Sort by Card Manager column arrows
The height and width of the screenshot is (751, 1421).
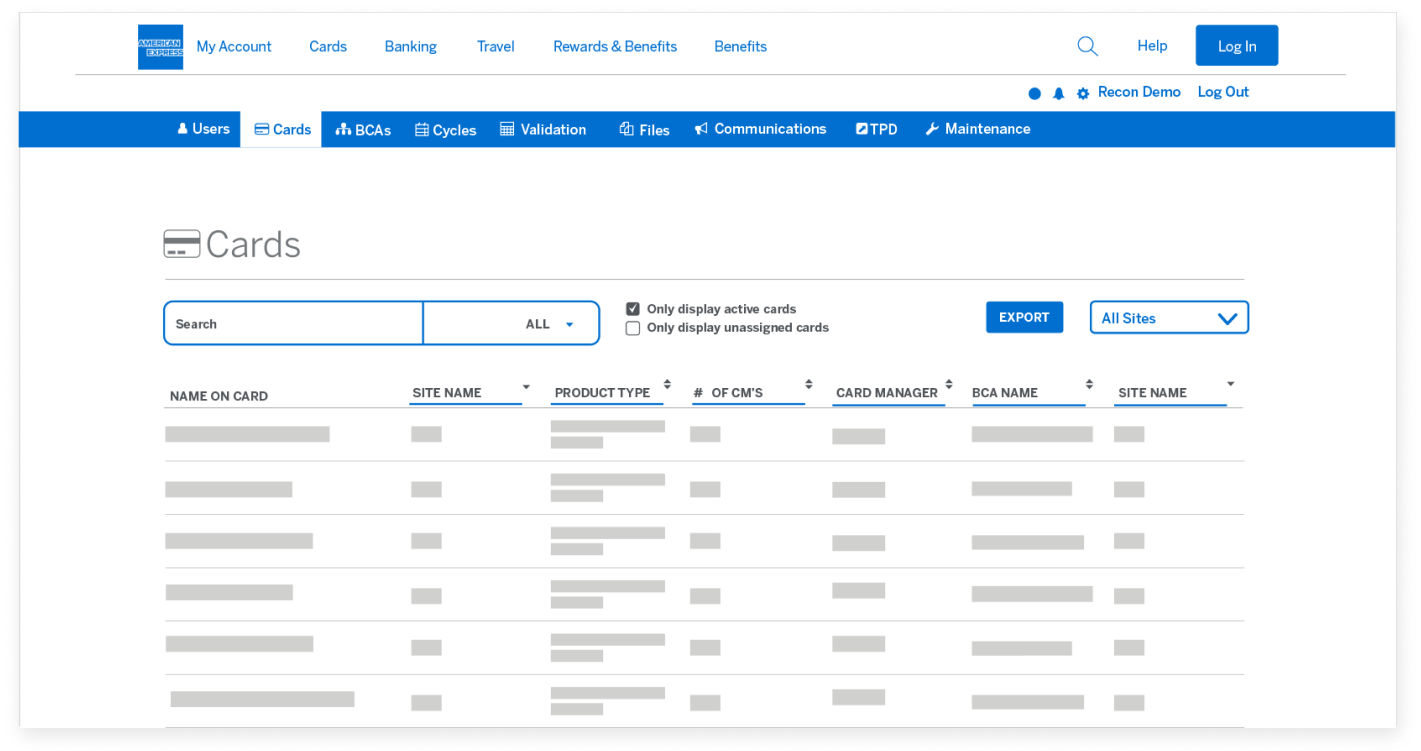[949, 385]
